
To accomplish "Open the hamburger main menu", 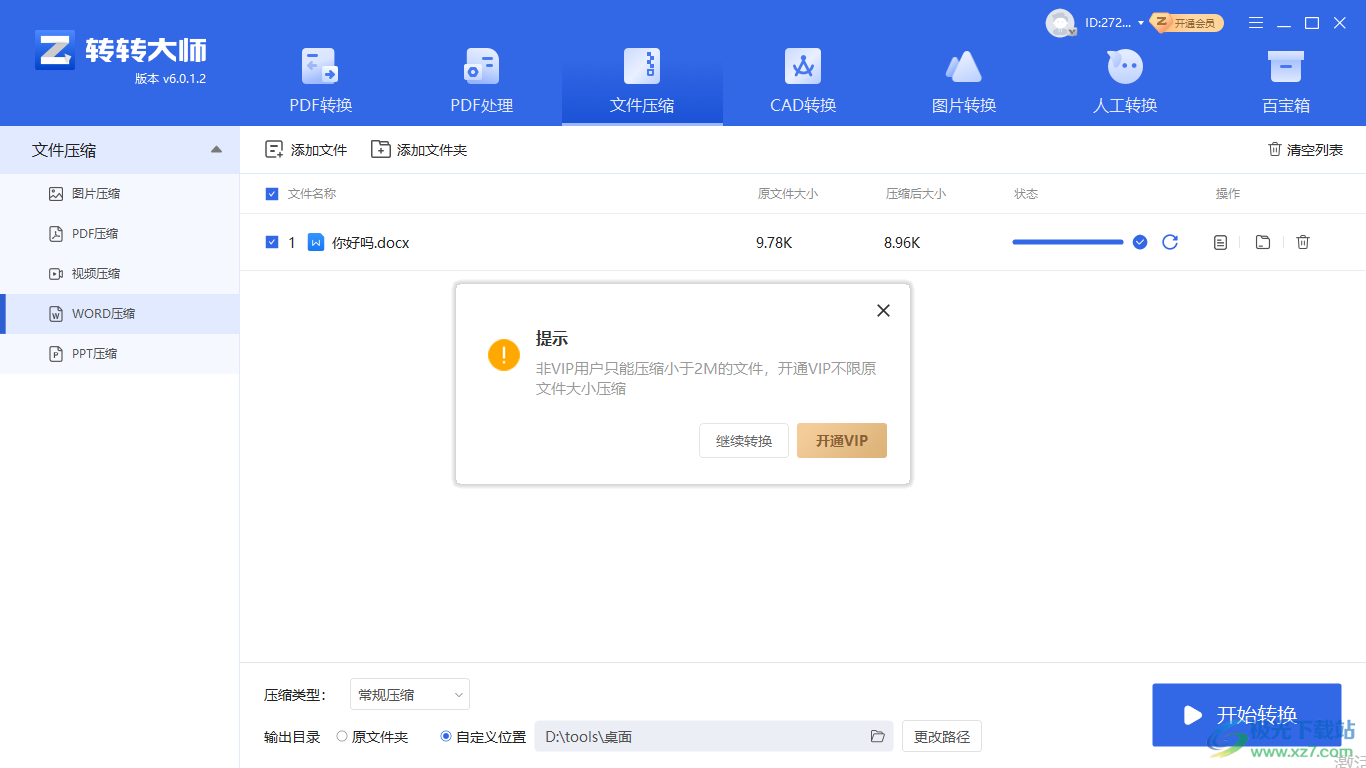I will point(1256,23).
